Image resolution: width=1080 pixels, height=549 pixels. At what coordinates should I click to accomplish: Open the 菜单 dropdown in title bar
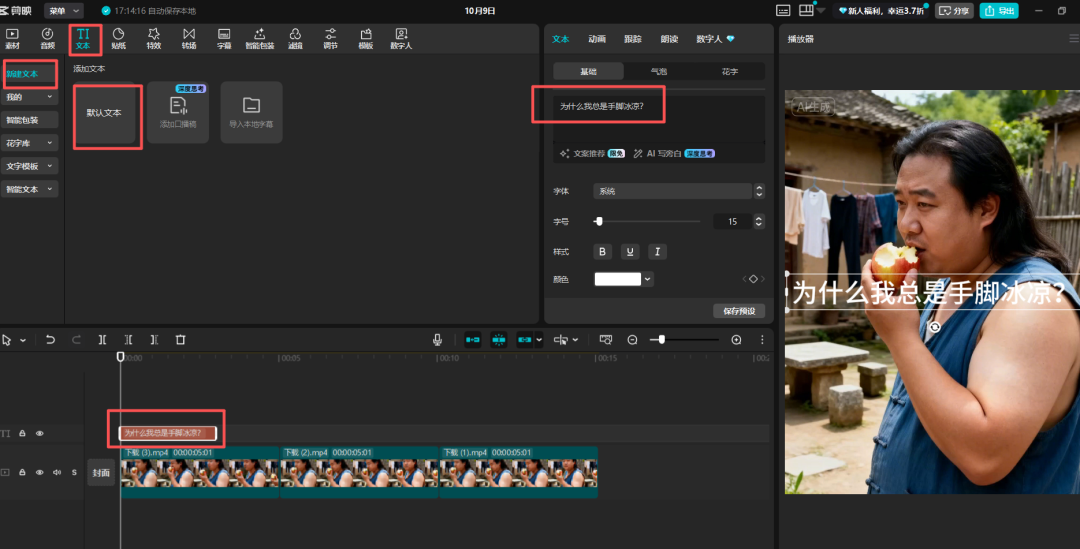(63, 10)
